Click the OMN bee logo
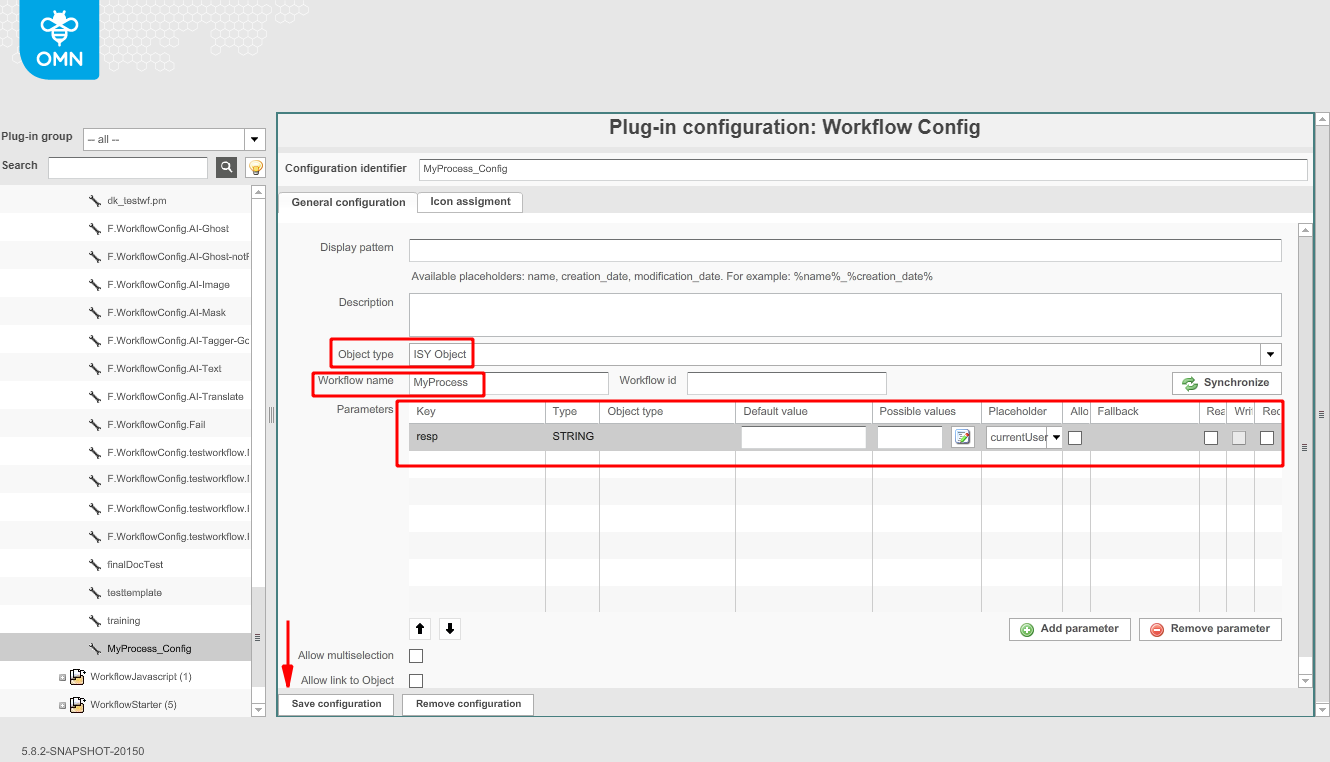The height and width of the screenshot is (762, 1330). tap(59, 39)
